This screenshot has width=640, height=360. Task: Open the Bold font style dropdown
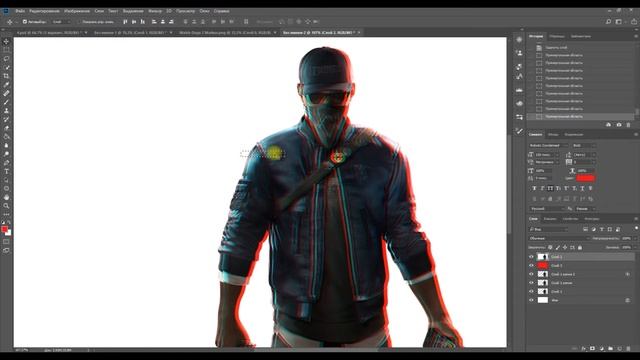click(x=584, y=145)
